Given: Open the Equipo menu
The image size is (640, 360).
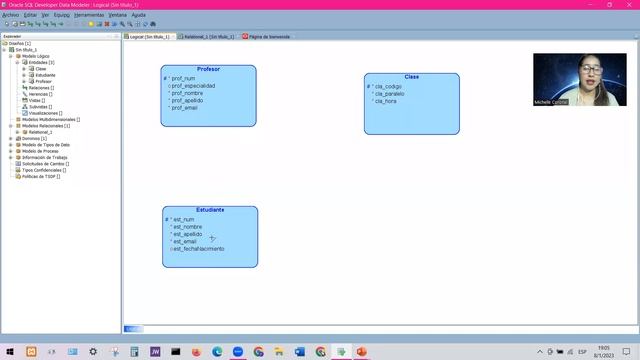Looking at the screenshot, I should coord(62,15).
